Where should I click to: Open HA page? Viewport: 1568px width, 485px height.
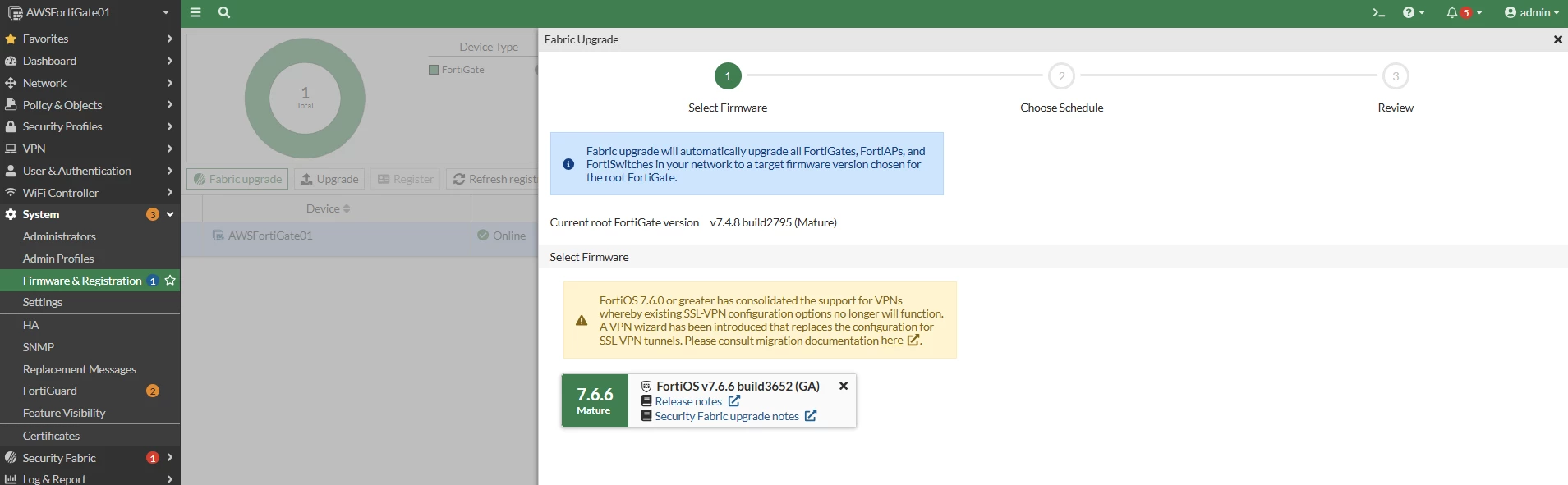click(x=90, y=325)
